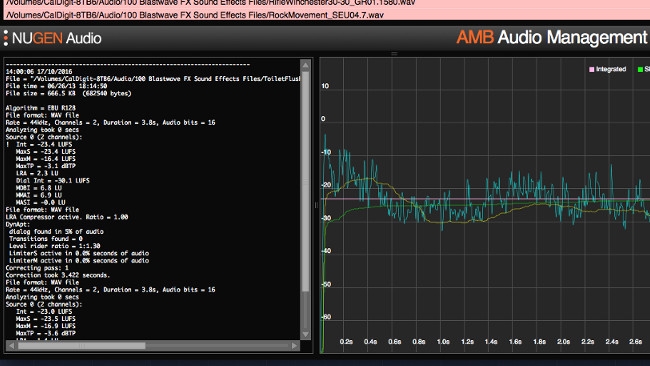Click the 1.0s label on the time axis
650x366 pixels.
click(x=443, y=342)
